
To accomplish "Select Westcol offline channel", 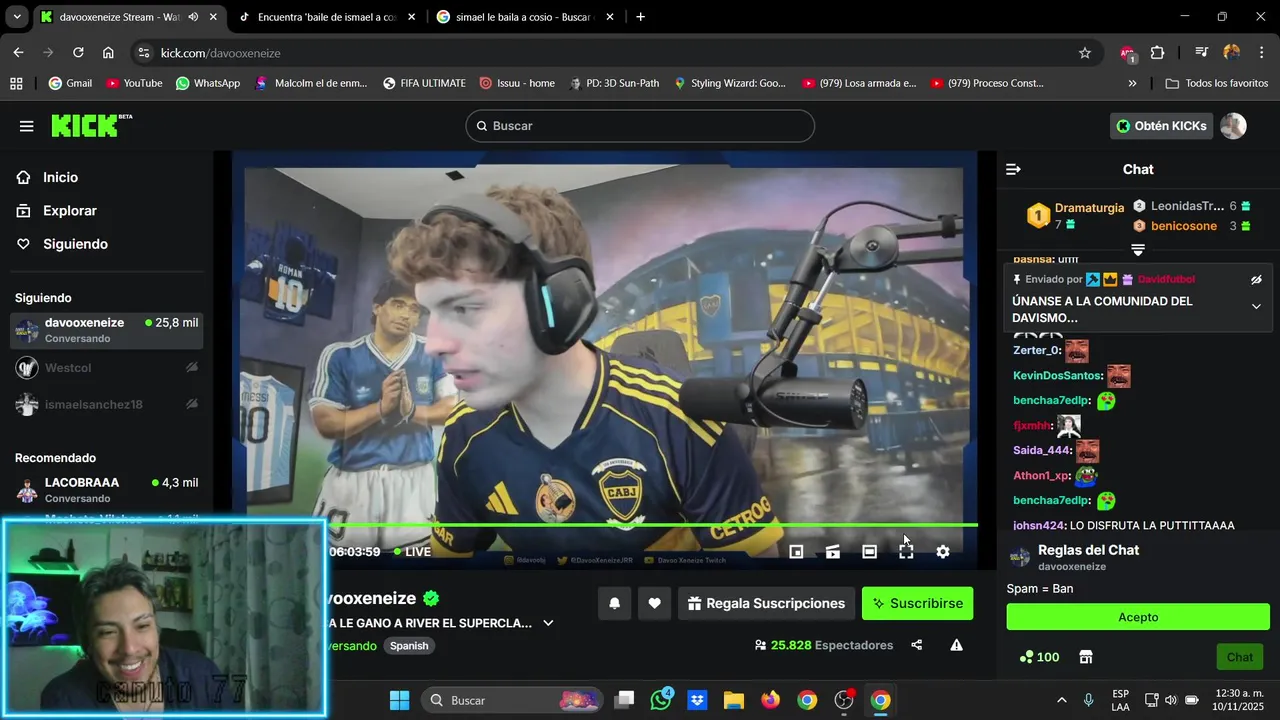I will tap(106, 368).
